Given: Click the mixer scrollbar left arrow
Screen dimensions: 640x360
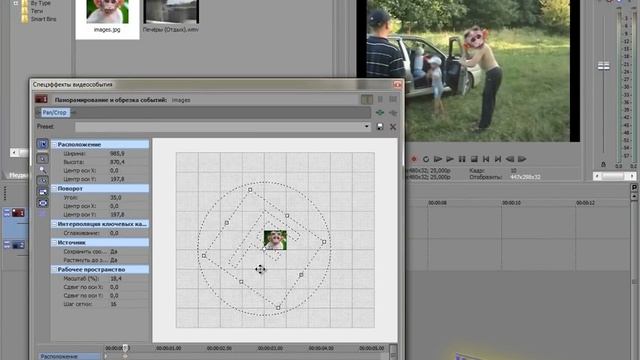Looking at the screenshot, I should (597, 176).
